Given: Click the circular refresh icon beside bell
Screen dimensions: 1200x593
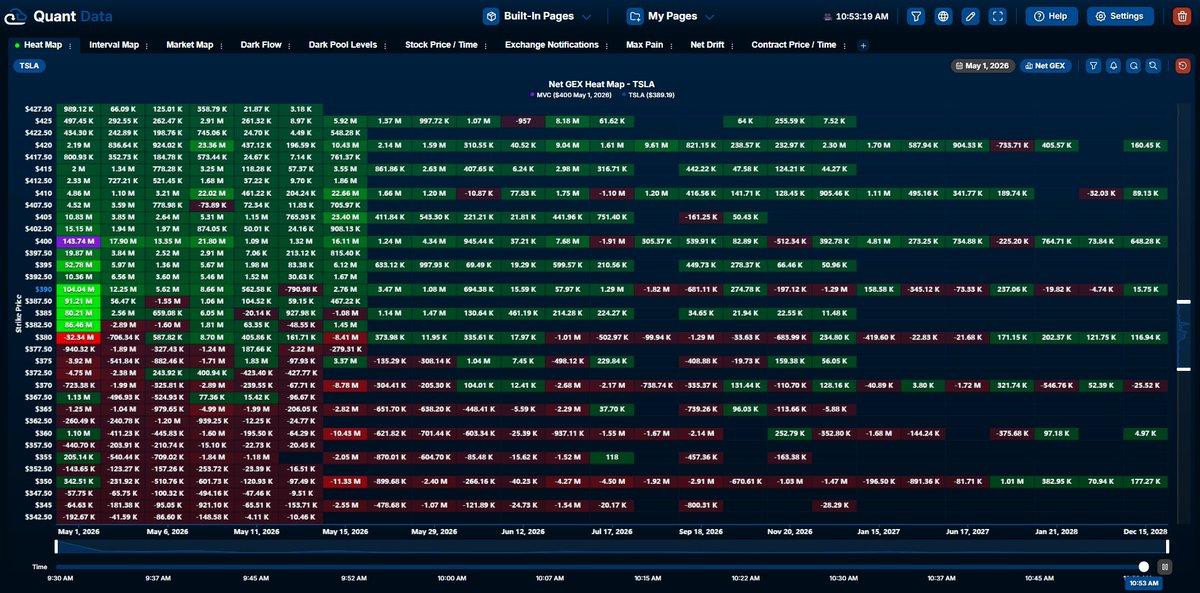Looking at the screenshot, I should 1133,65.
